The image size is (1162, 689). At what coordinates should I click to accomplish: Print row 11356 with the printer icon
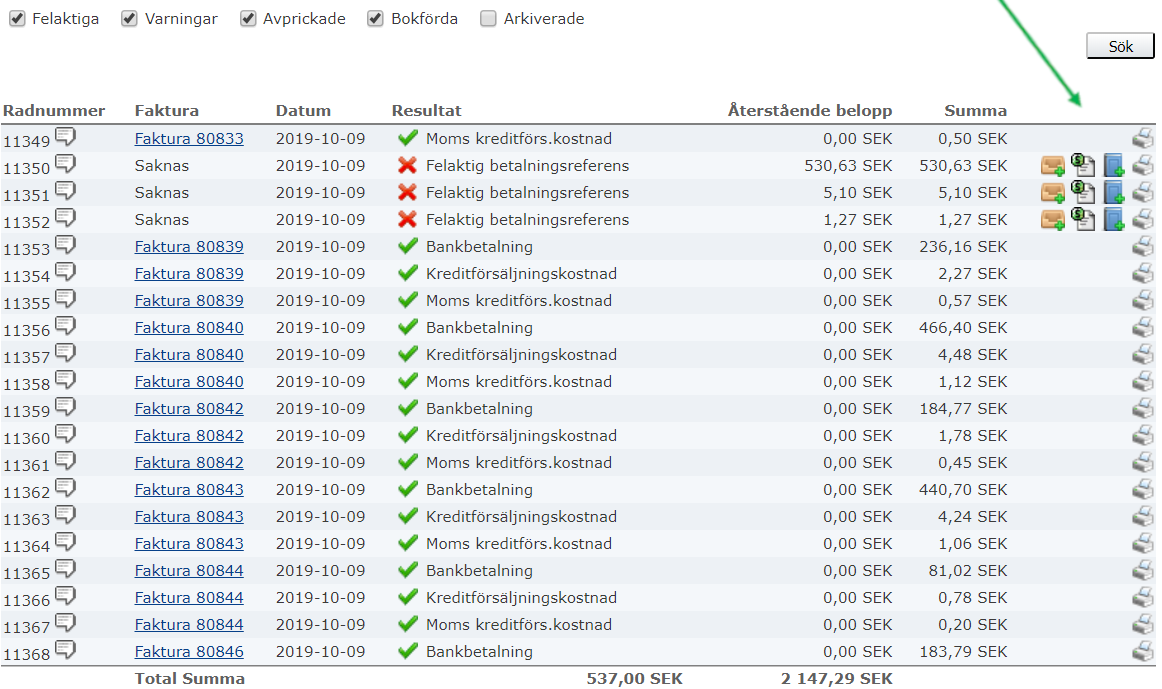click(x=1142, y=328)
